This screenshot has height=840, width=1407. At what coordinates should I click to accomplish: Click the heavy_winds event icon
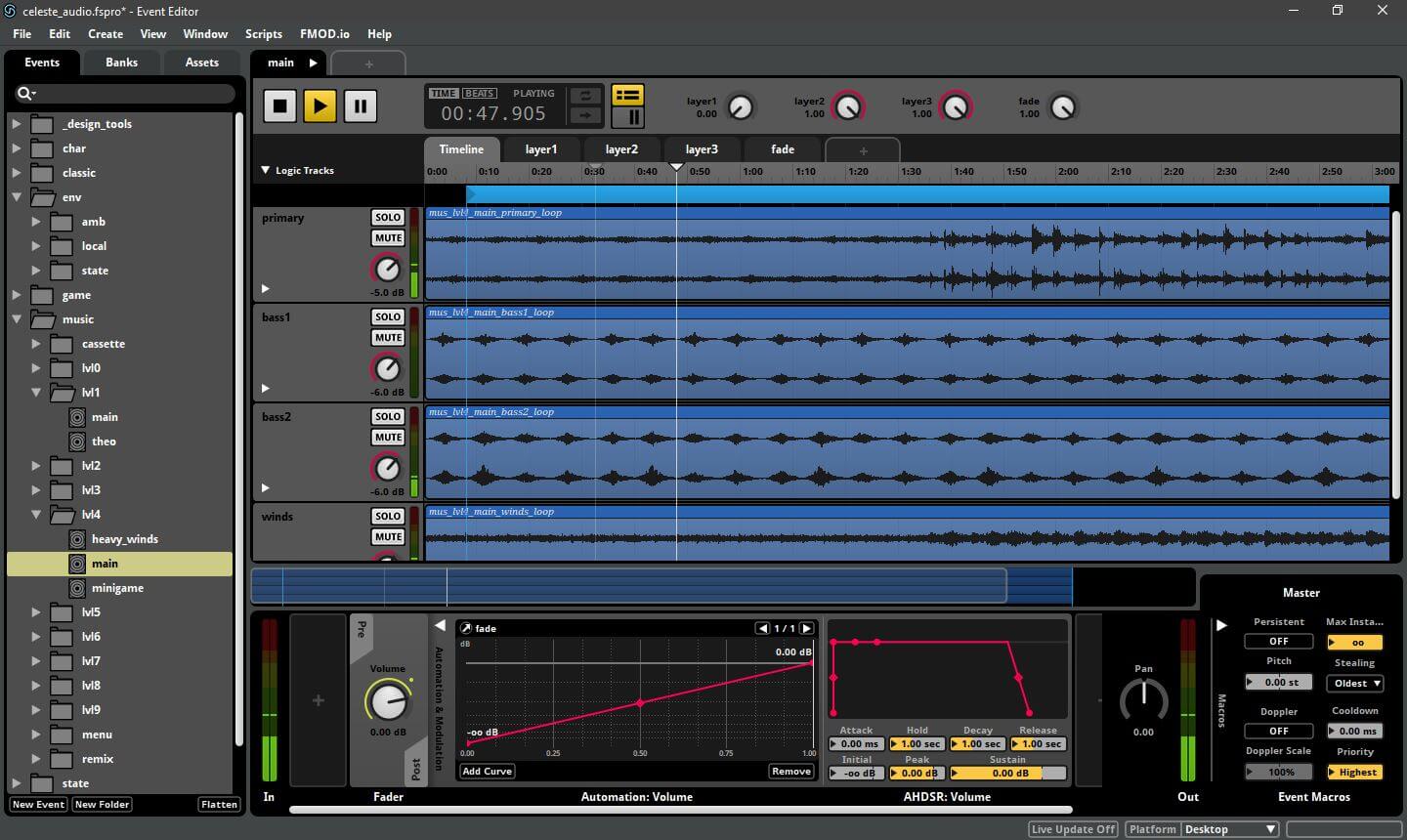tap(77, 539)
